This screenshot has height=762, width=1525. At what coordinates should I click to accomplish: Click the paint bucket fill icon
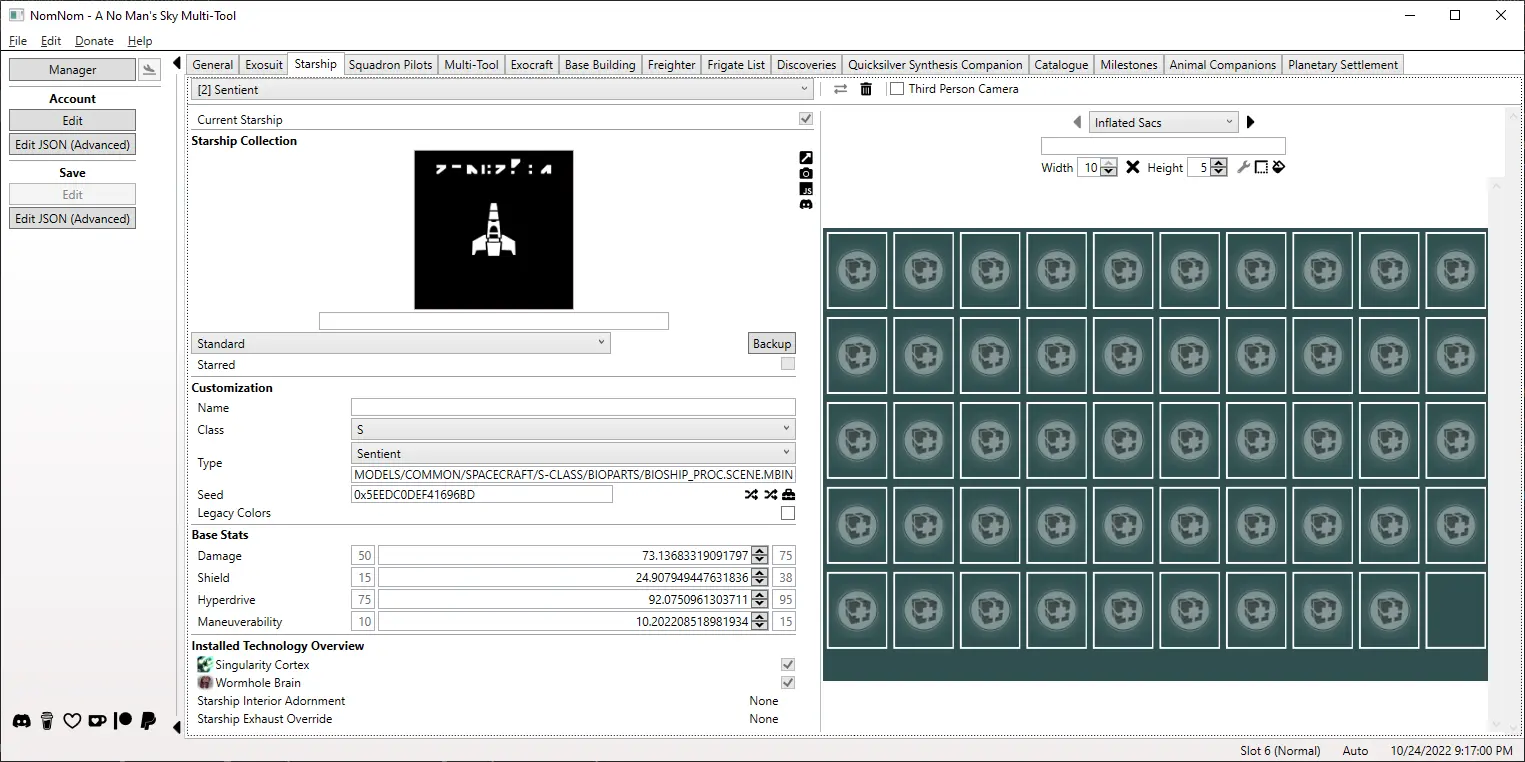(x=1278, y=167)
